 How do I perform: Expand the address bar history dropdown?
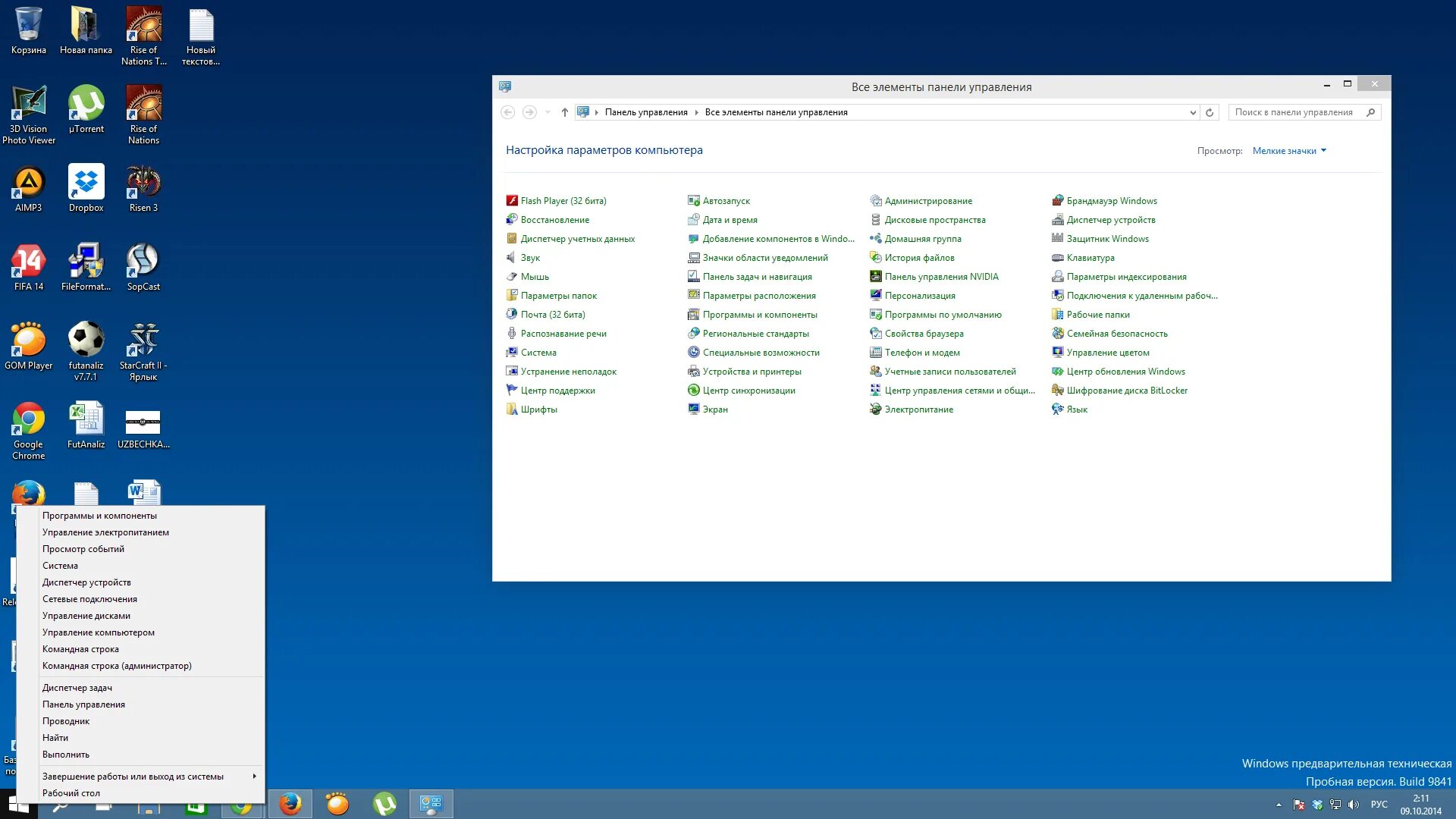coord(1193,112)
